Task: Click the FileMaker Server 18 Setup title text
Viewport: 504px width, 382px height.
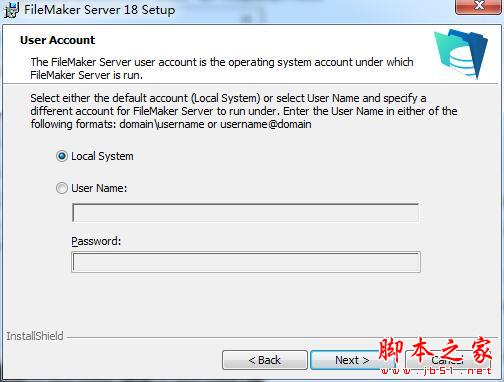Action: click(x=99, y=9)
